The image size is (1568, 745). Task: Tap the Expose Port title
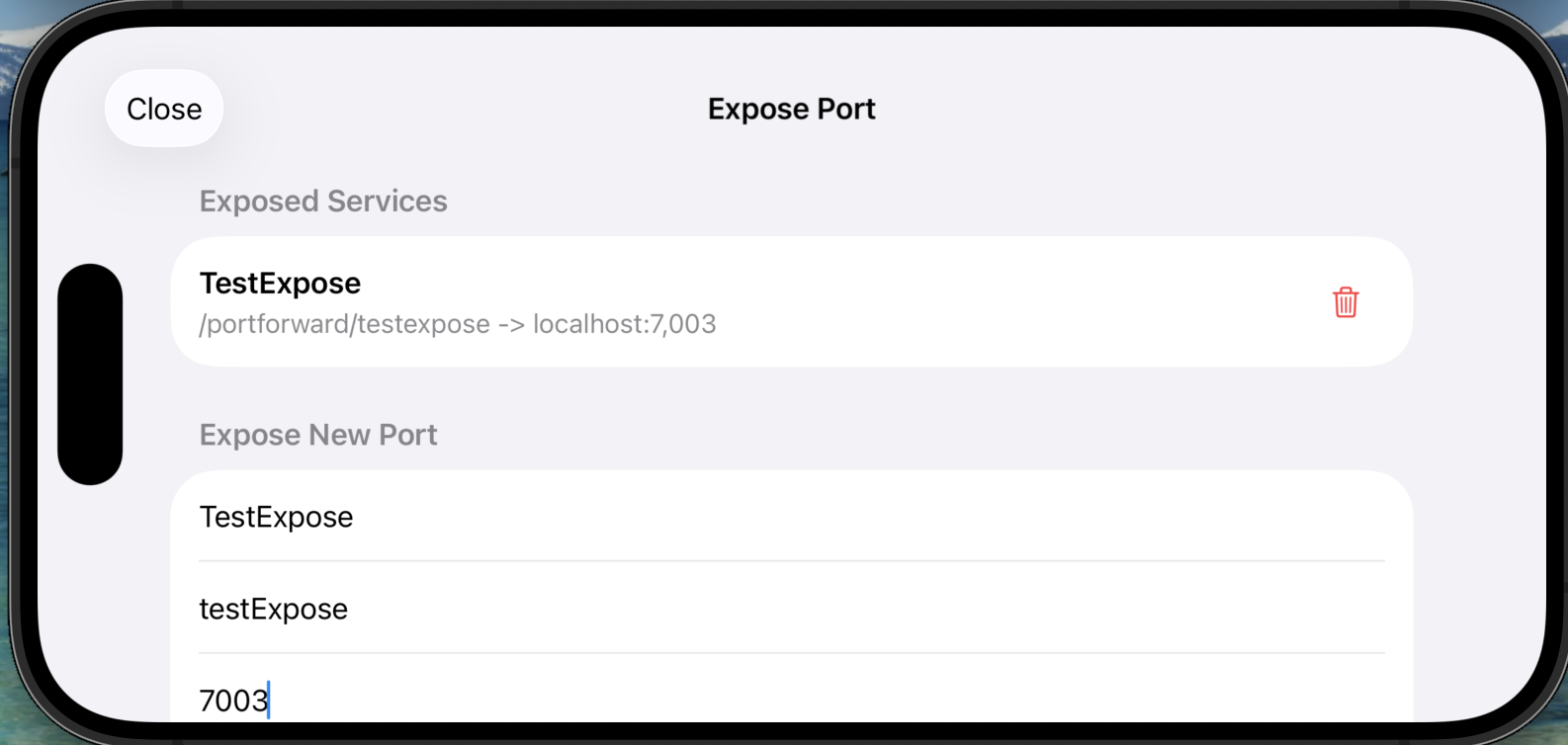pyautogui.click(x=790, y=109)
